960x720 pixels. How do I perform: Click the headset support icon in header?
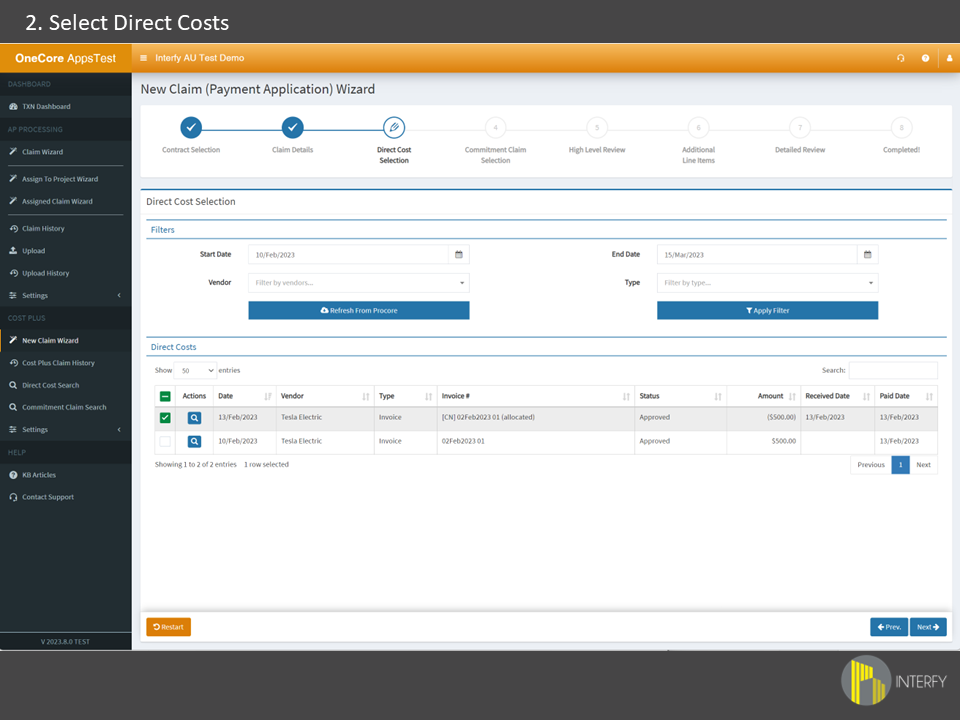point(901,58)
